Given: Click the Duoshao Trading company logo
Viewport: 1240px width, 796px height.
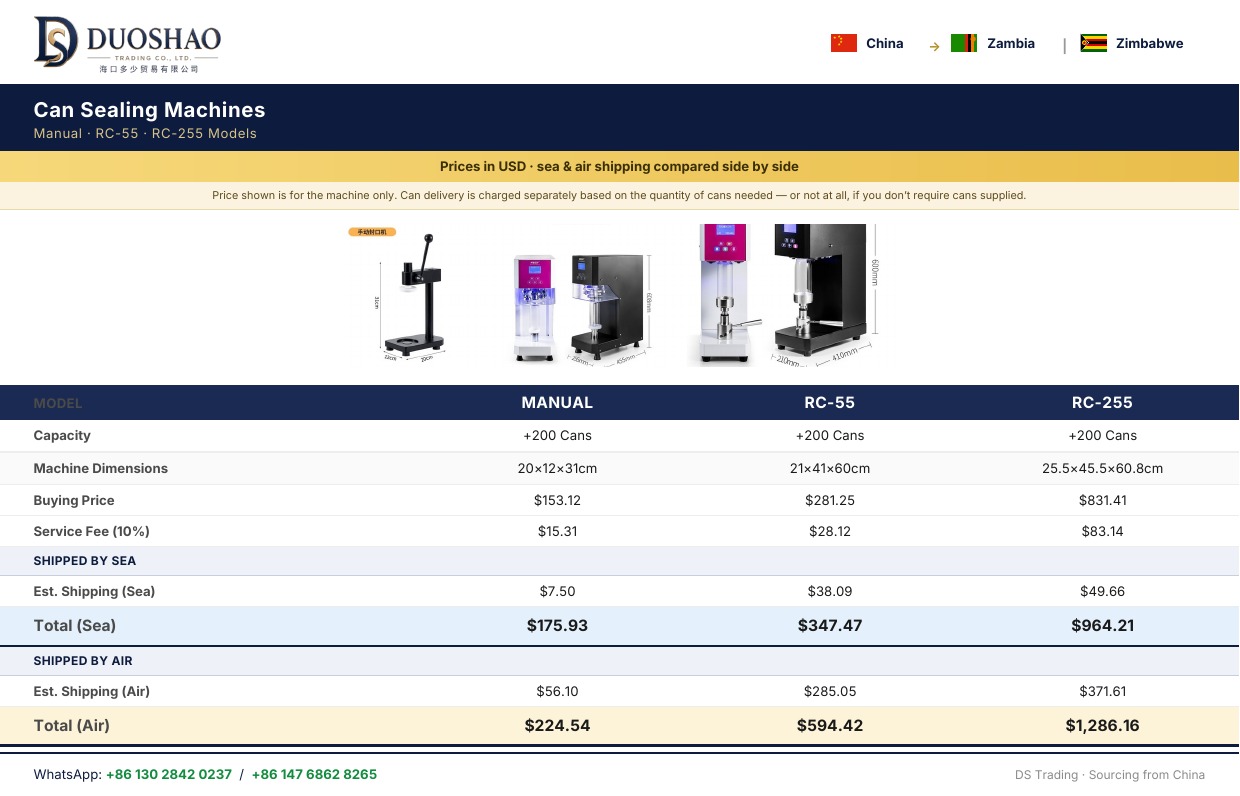Looking at the screenshot, I should [x=127, y=44].
